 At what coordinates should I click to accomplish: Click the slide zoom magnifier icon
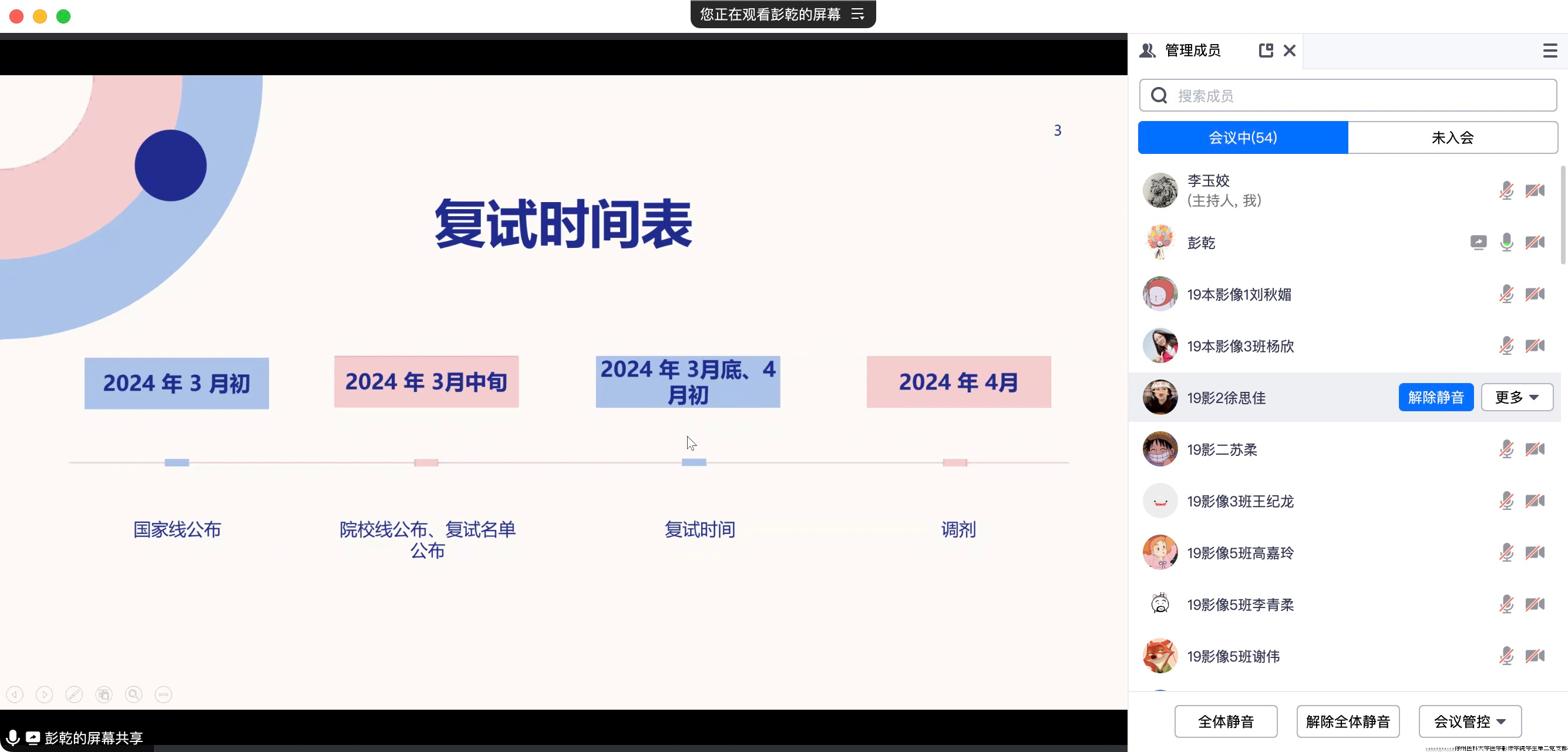133,694
